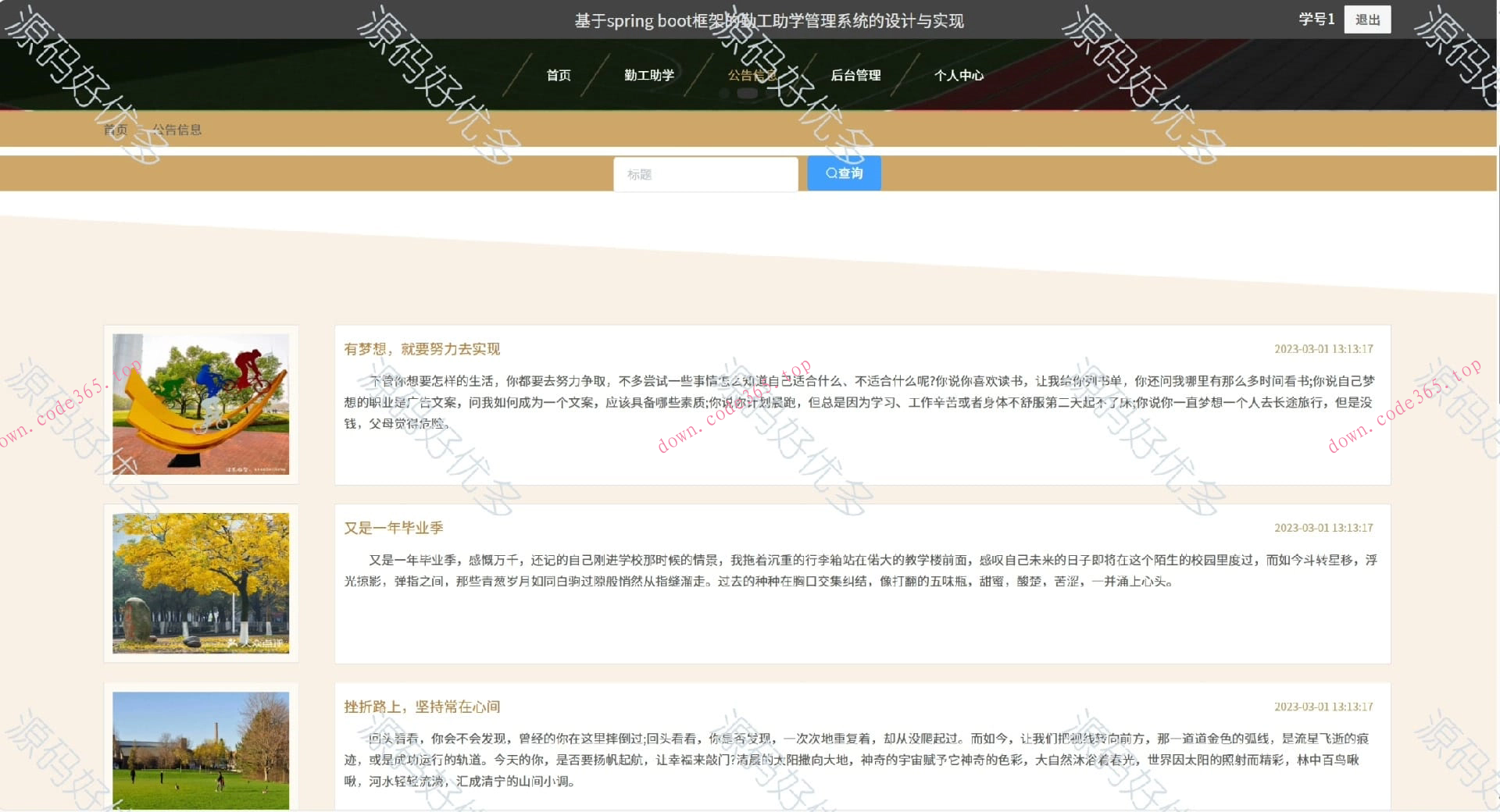Click the 首页 breadcrumb link
The width and height of the screenshot is (1500, 812).
coord(115,129)
